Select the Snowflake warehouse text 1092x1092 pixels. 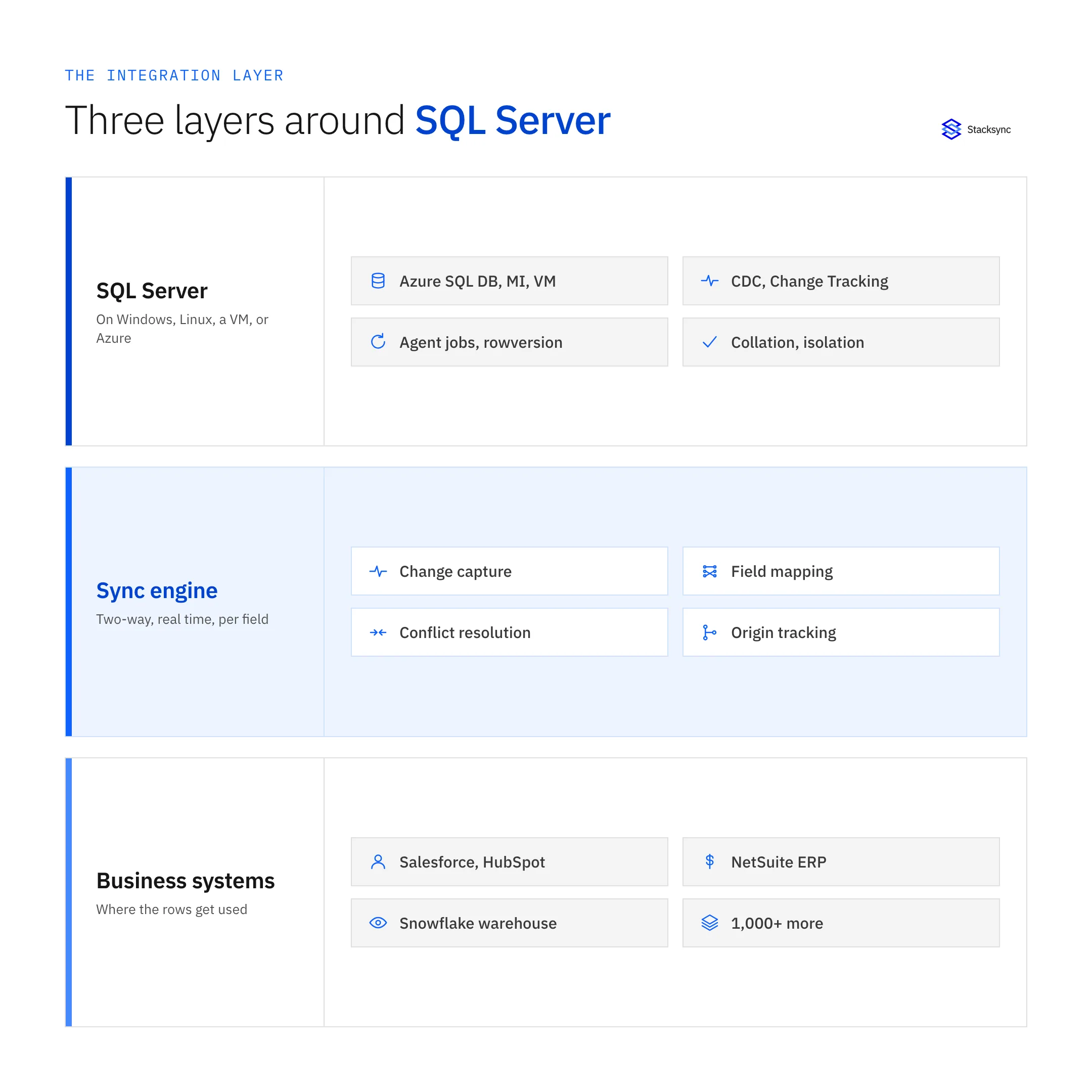click(478, 924)
